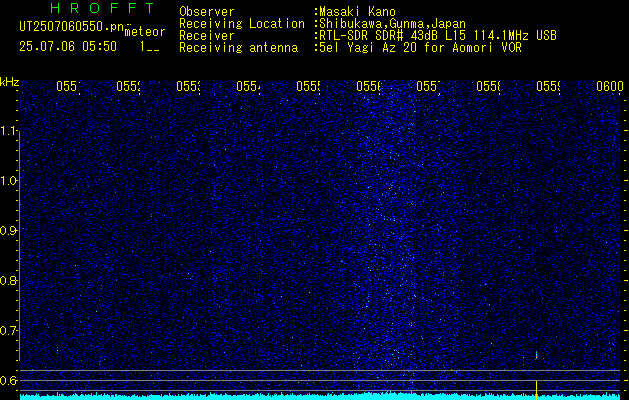
Task: Click the observer name Masaki Kano
Action: point(357,12)
